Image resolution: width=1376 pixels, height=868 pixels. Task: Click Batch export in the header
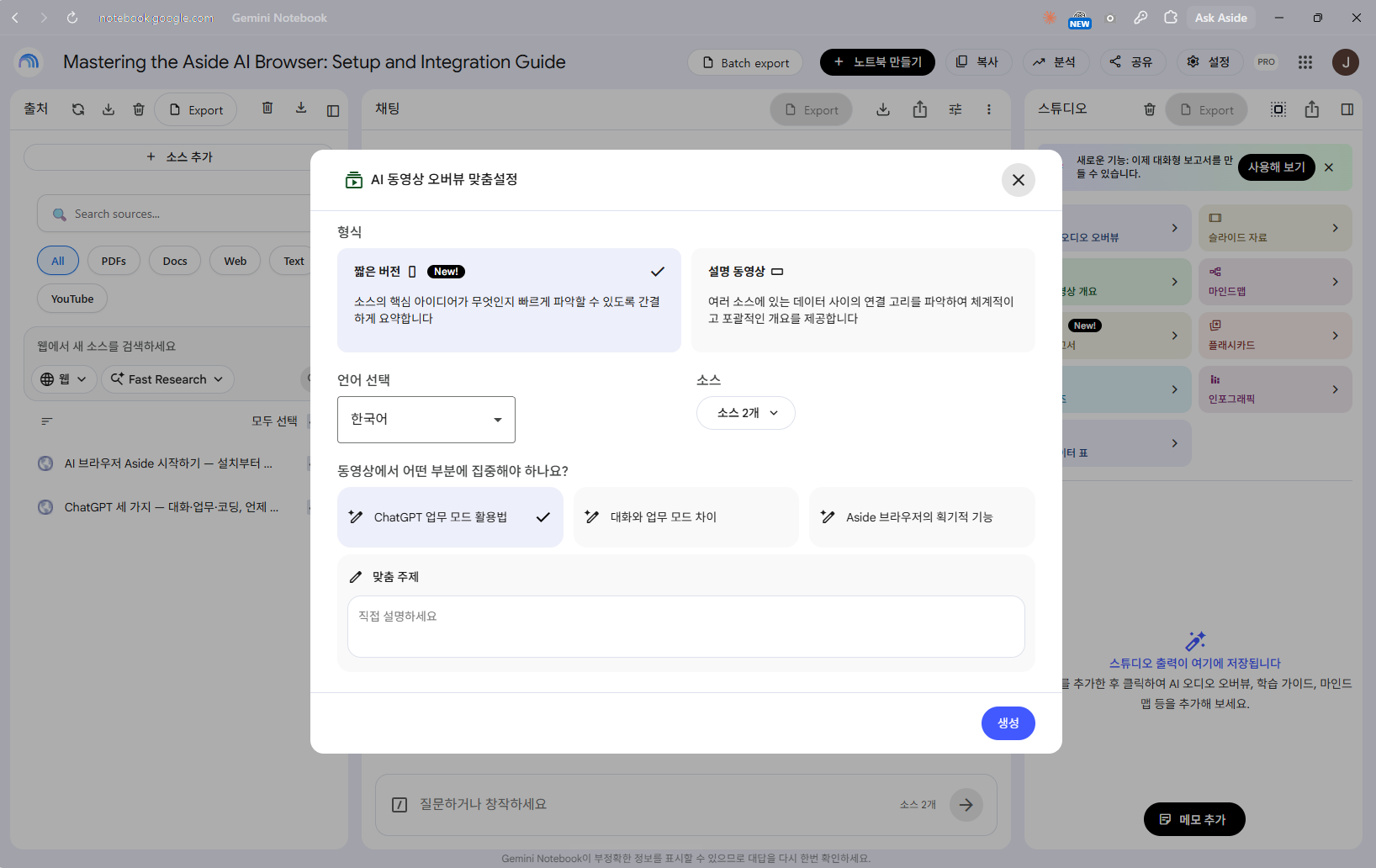coord(745,62)
